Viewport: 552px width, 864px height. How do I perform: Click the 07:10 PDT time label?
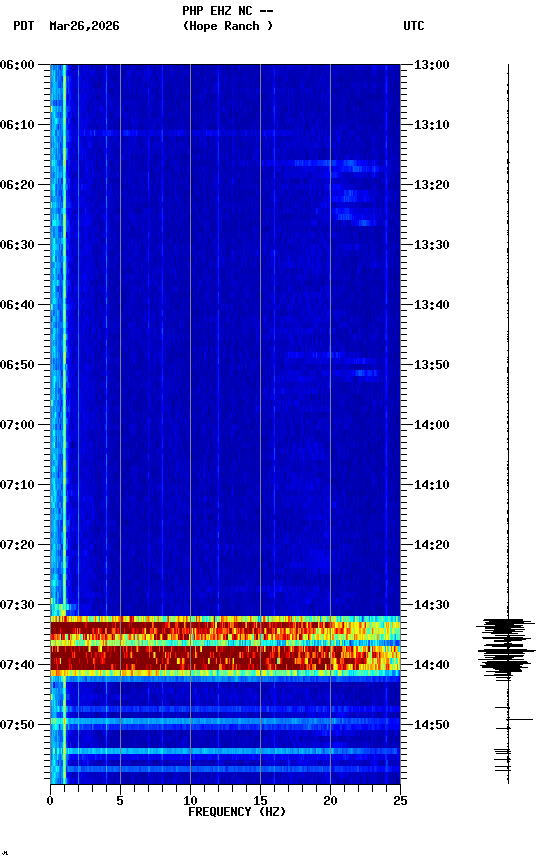17,485
